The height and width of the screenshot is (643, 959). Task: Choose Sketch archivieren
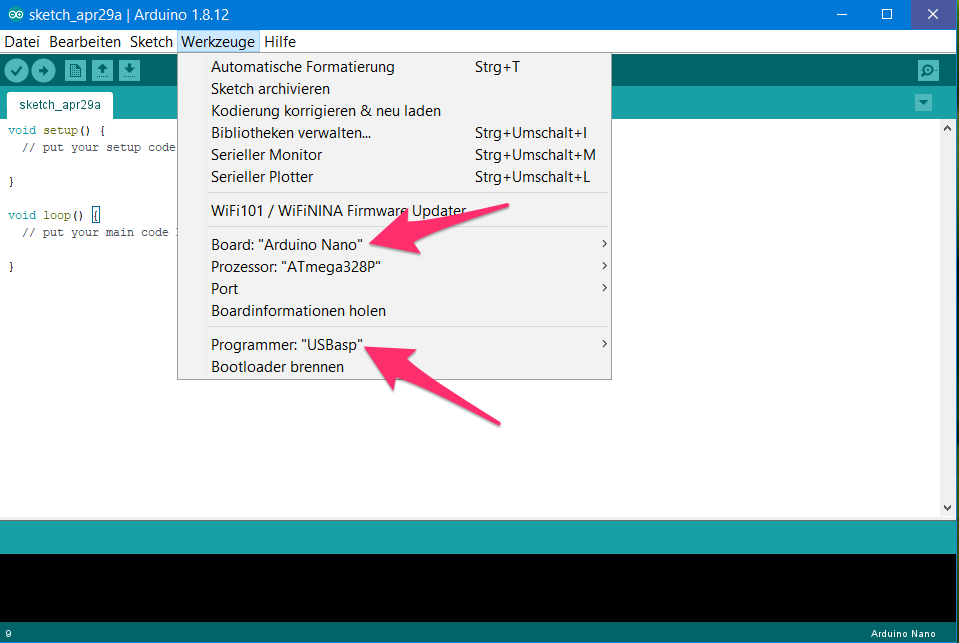tap(394, 89)
